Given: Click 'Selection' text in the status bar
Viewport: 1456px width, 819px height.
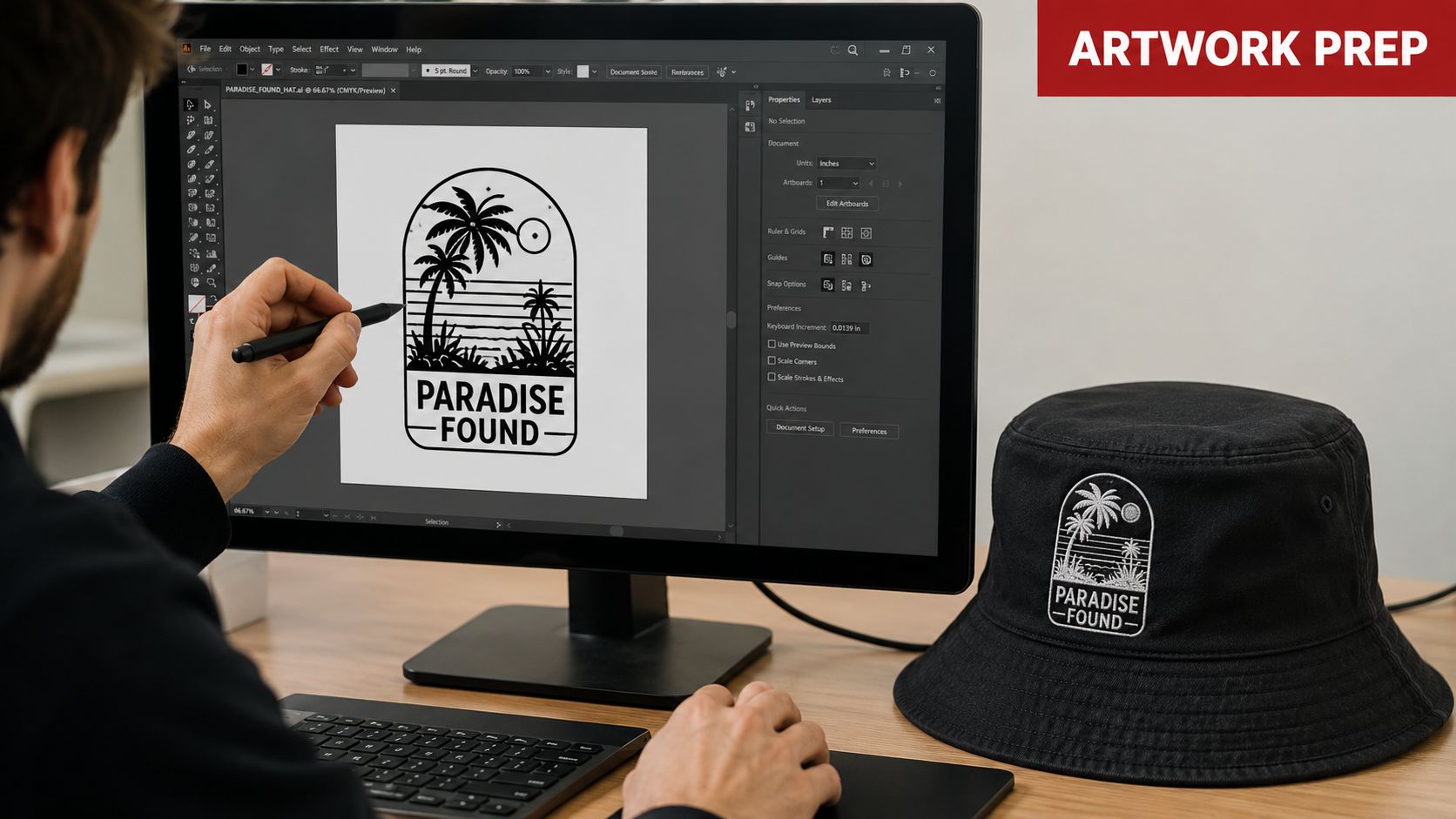Looking at the screenshot, I should [x=436, y=522].
